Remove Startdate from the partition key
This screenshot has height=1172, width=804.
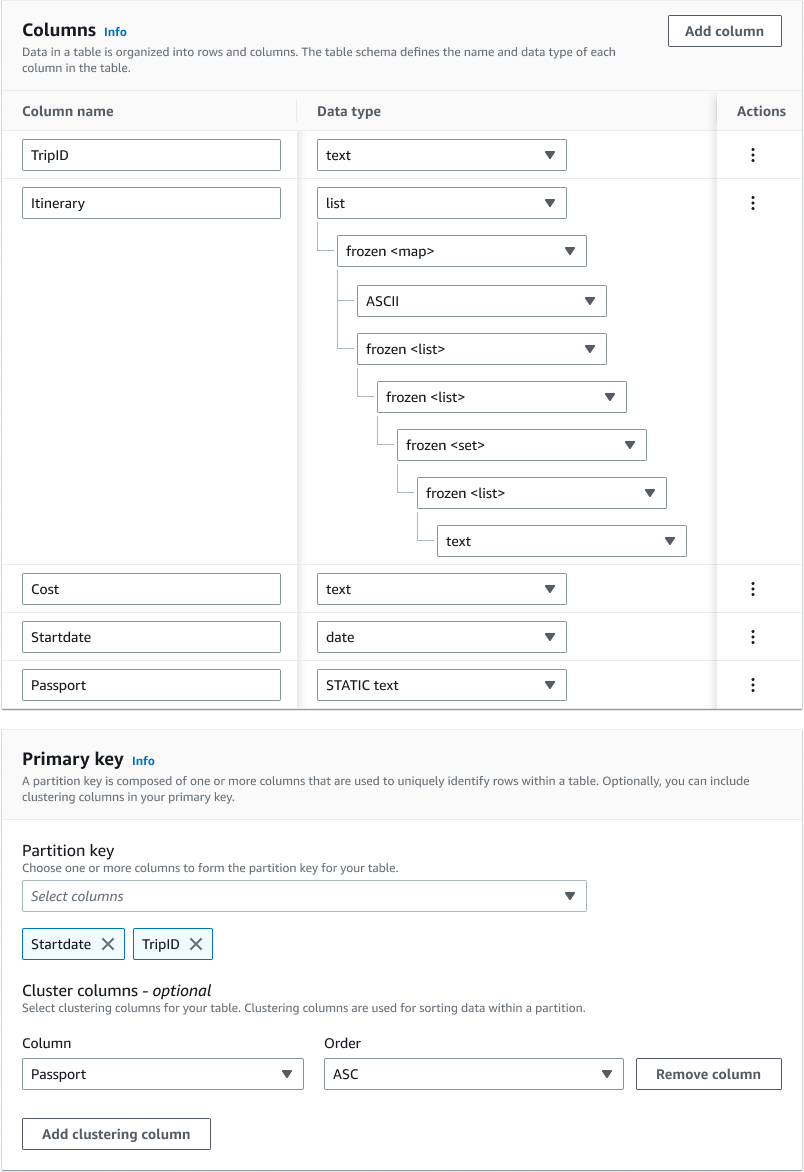point(107,943)
